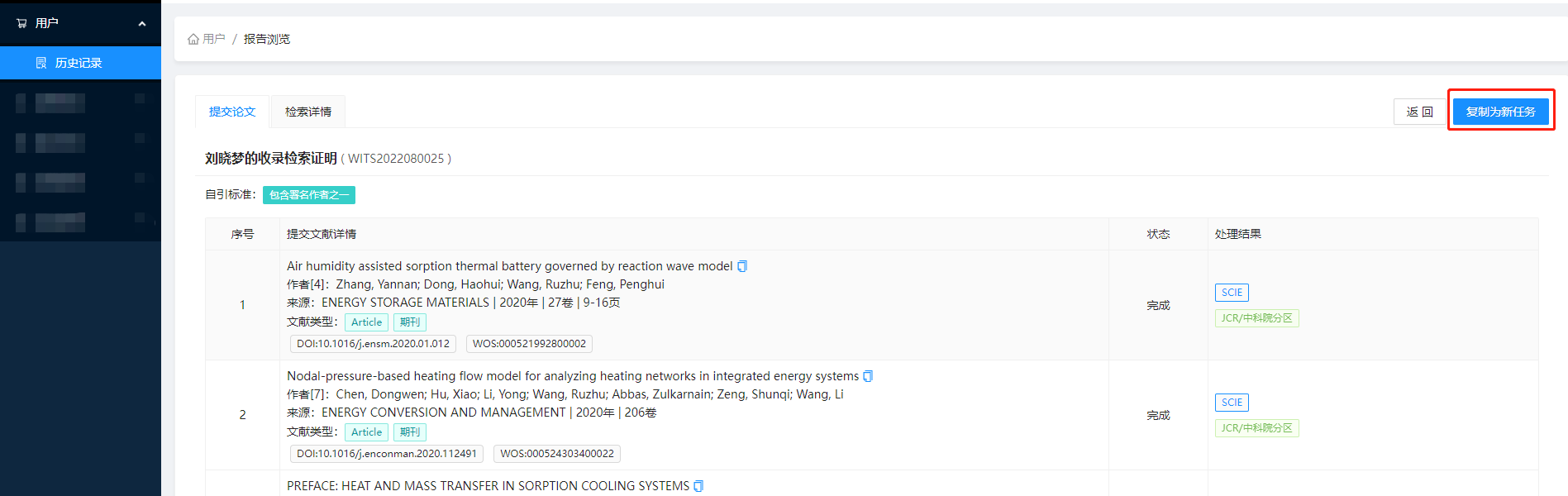Click the JCR/中科院分区 tag for paper 2
This screenshot has width=1568, height=496.
(1256, 428)
